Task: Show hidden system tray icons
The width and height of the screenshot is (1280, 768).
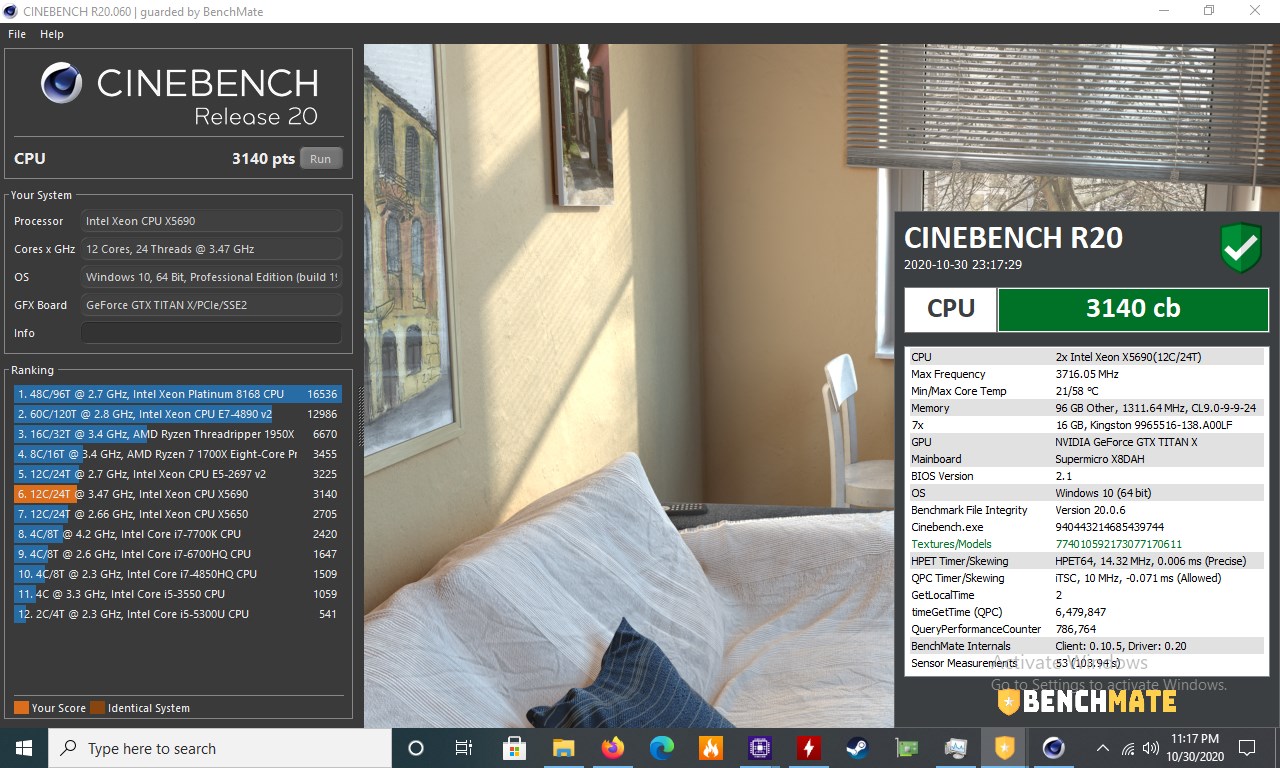Action: pos(1103,748)
